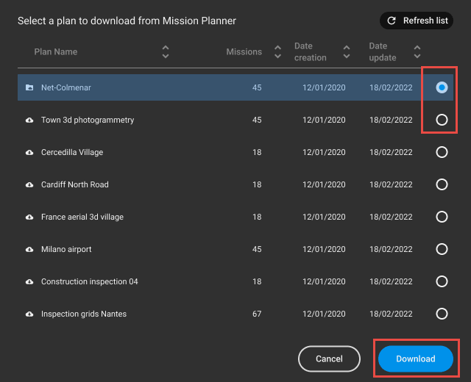Click creation date in France aerial 3d village row
Screen dimensions: 471x382
click(x=324, y=217)
